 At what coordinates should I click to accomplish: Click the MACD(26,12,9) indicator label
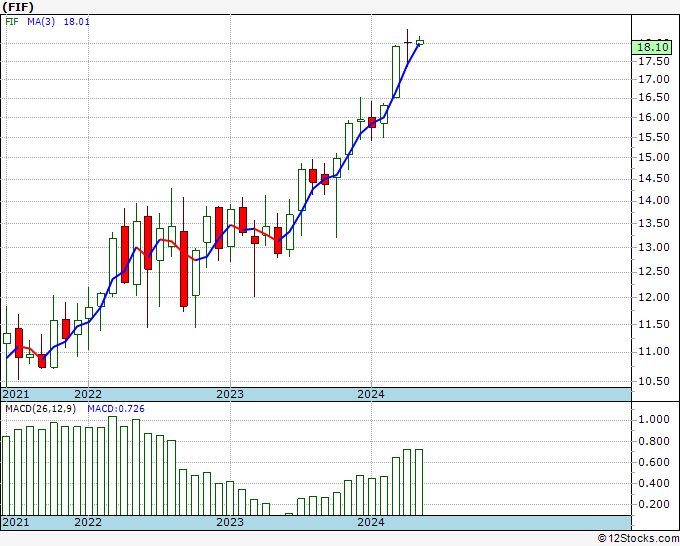(41, 409)
